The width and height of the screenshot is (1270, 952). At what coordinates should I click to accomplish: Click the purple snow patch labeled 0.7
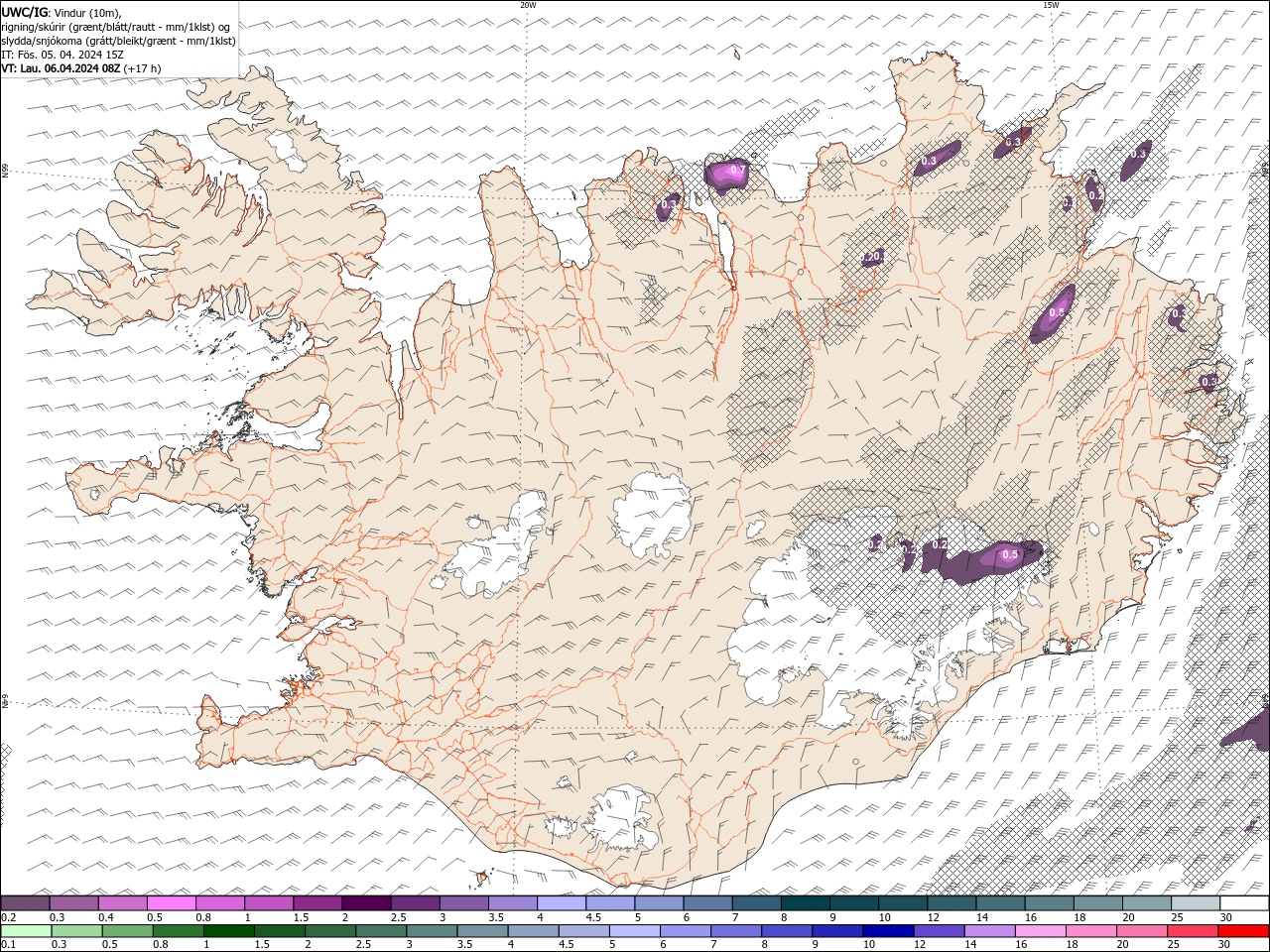point(729,176)
